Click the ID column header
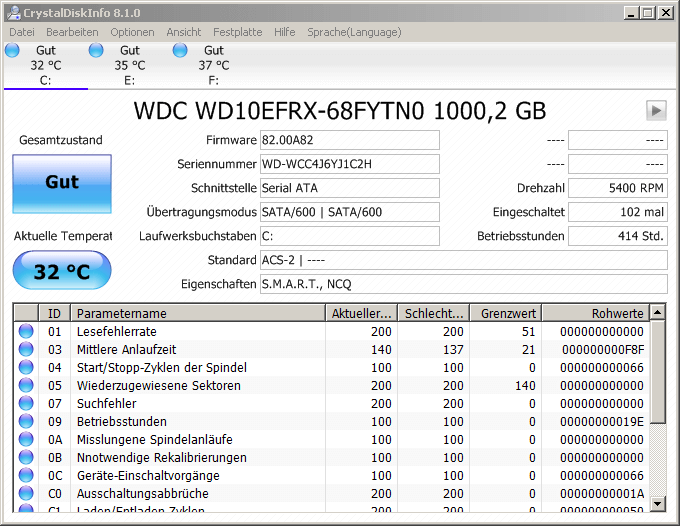The image size is (680, 526). tap(55, 313)
